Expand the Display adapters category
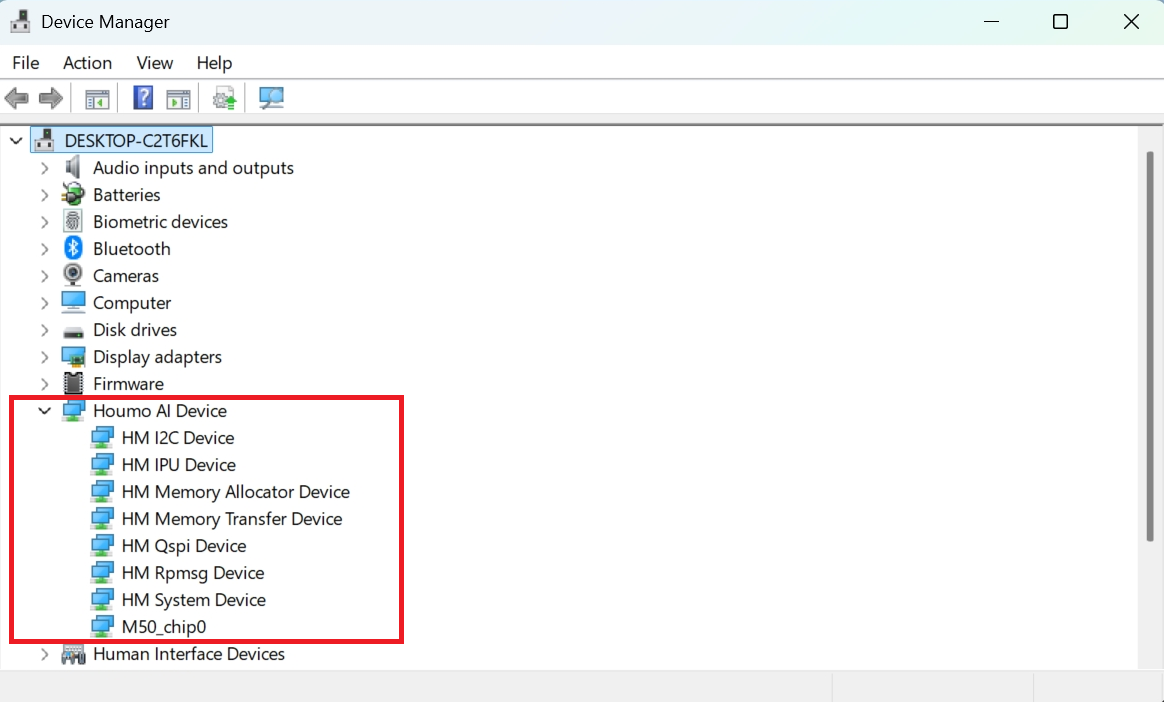This screenshot has width=1164, height=702. (45, 357)
